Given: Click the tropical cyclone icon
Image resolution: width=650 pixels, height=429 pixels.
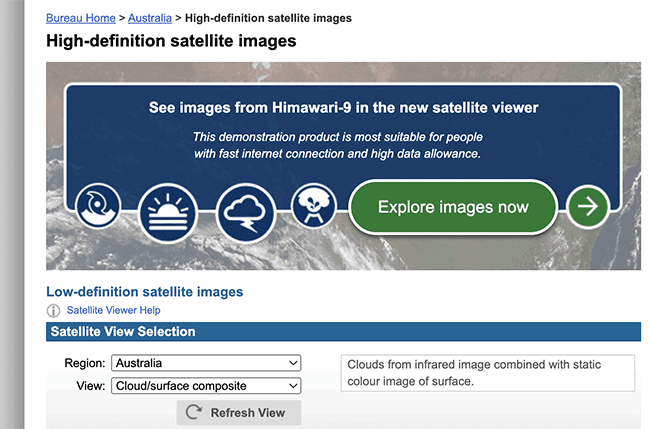Looking at the screenshot, I should click(x=98, y=206).
